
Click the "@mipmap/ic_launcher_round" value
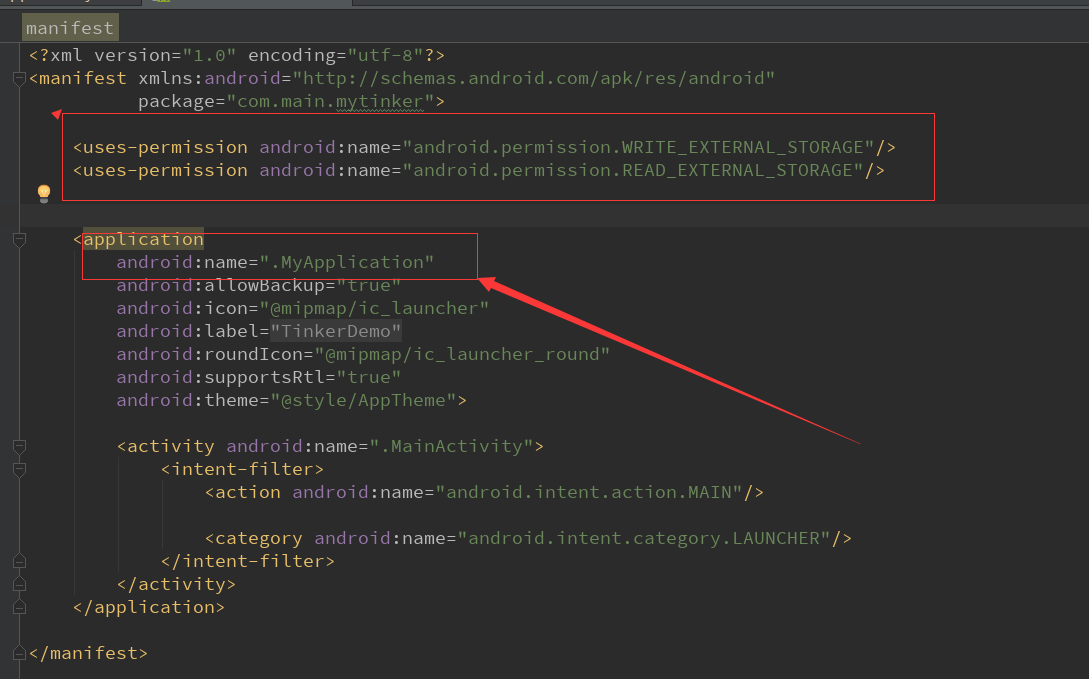[462, 354]
